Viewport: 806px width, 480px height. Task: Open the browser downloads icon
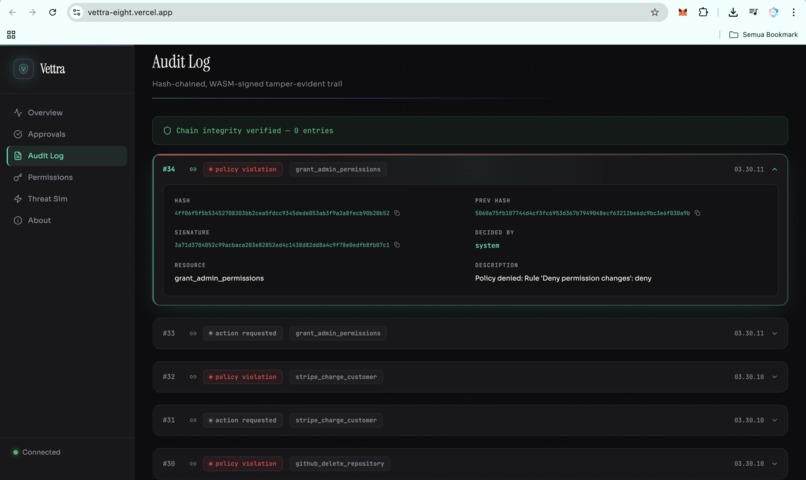tap(733, 12)
